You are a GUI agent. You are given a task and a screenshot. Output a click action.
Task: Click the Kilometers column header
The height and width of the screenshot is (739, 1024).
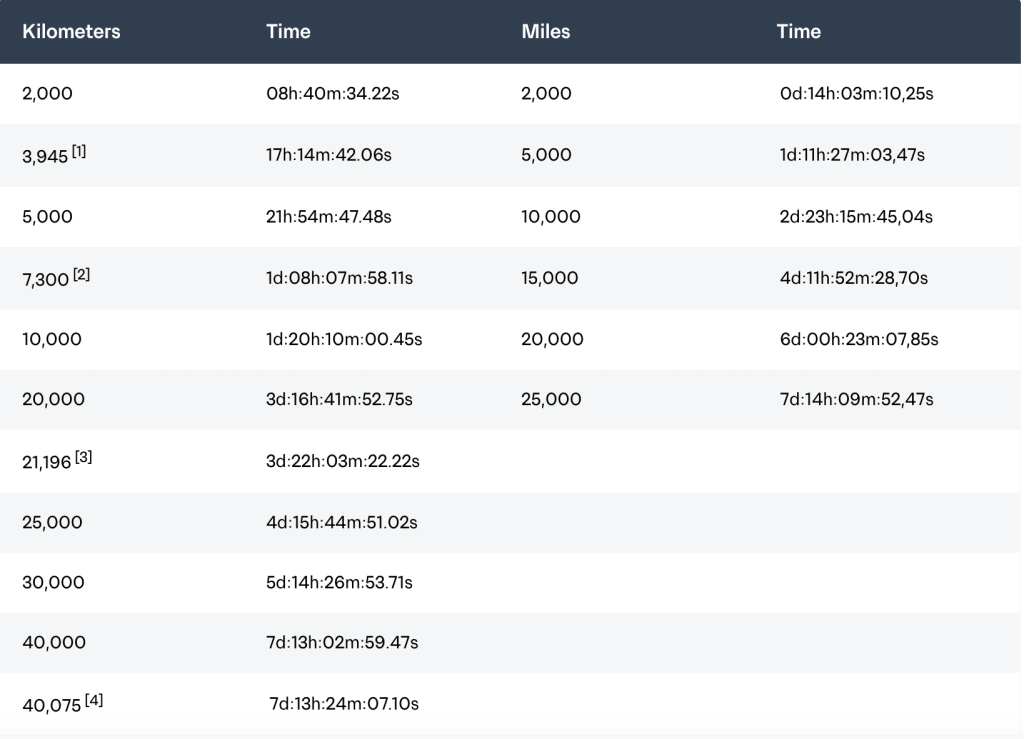click(x=71, y=32)
